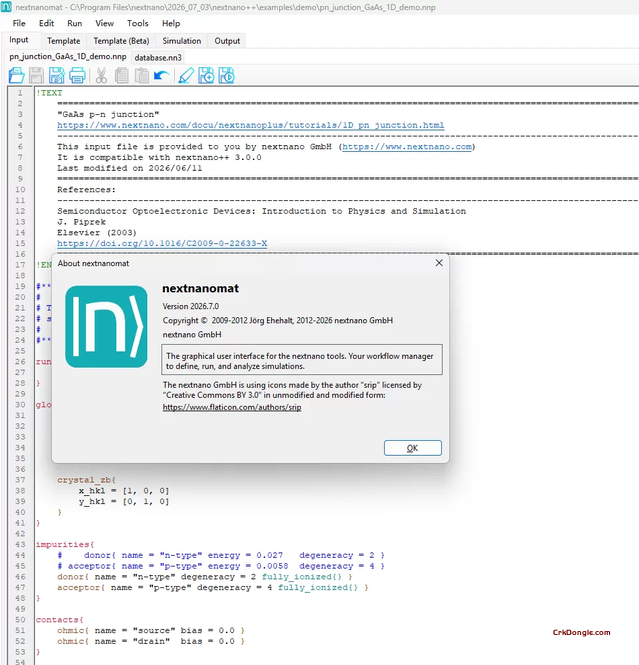The height and width of the screenshot is (665, 639).
Task: Click the Cut scissors icon
Action: (x=101, y=75)
